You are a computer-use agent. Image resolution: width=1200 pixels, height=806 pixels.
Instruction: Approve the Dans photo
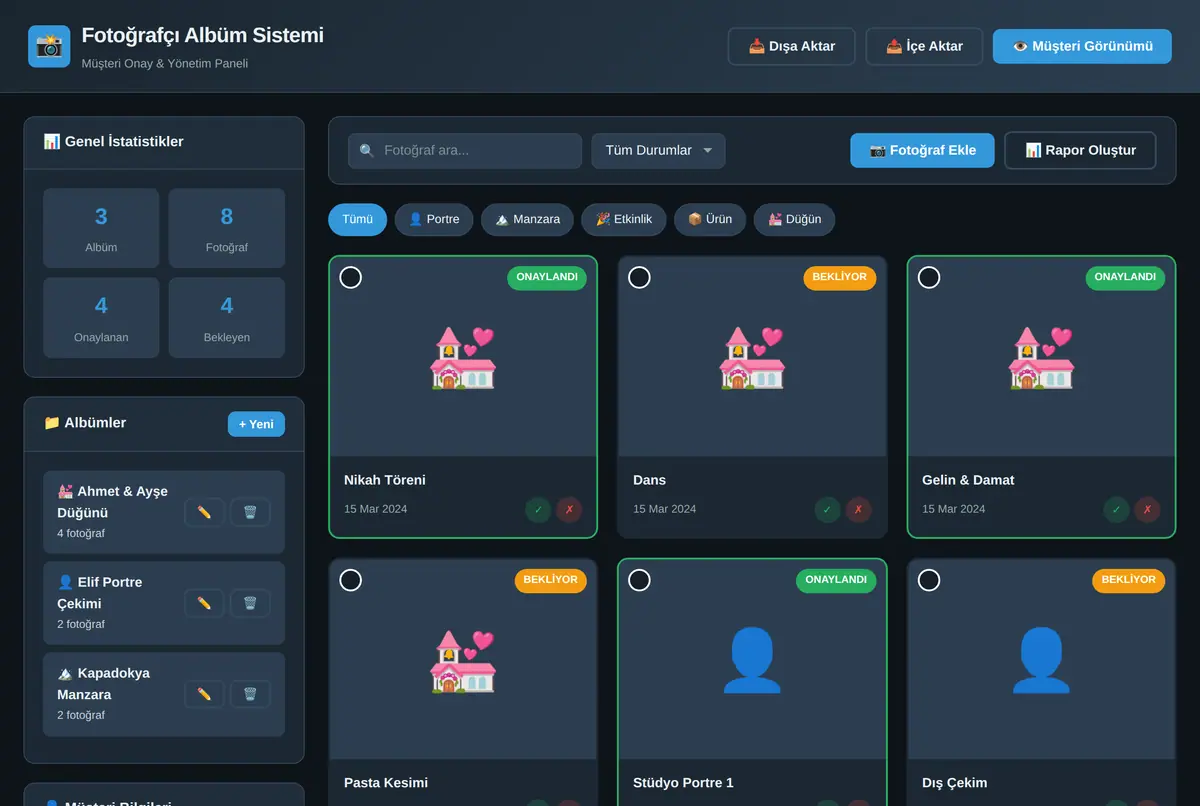point(827,510)
